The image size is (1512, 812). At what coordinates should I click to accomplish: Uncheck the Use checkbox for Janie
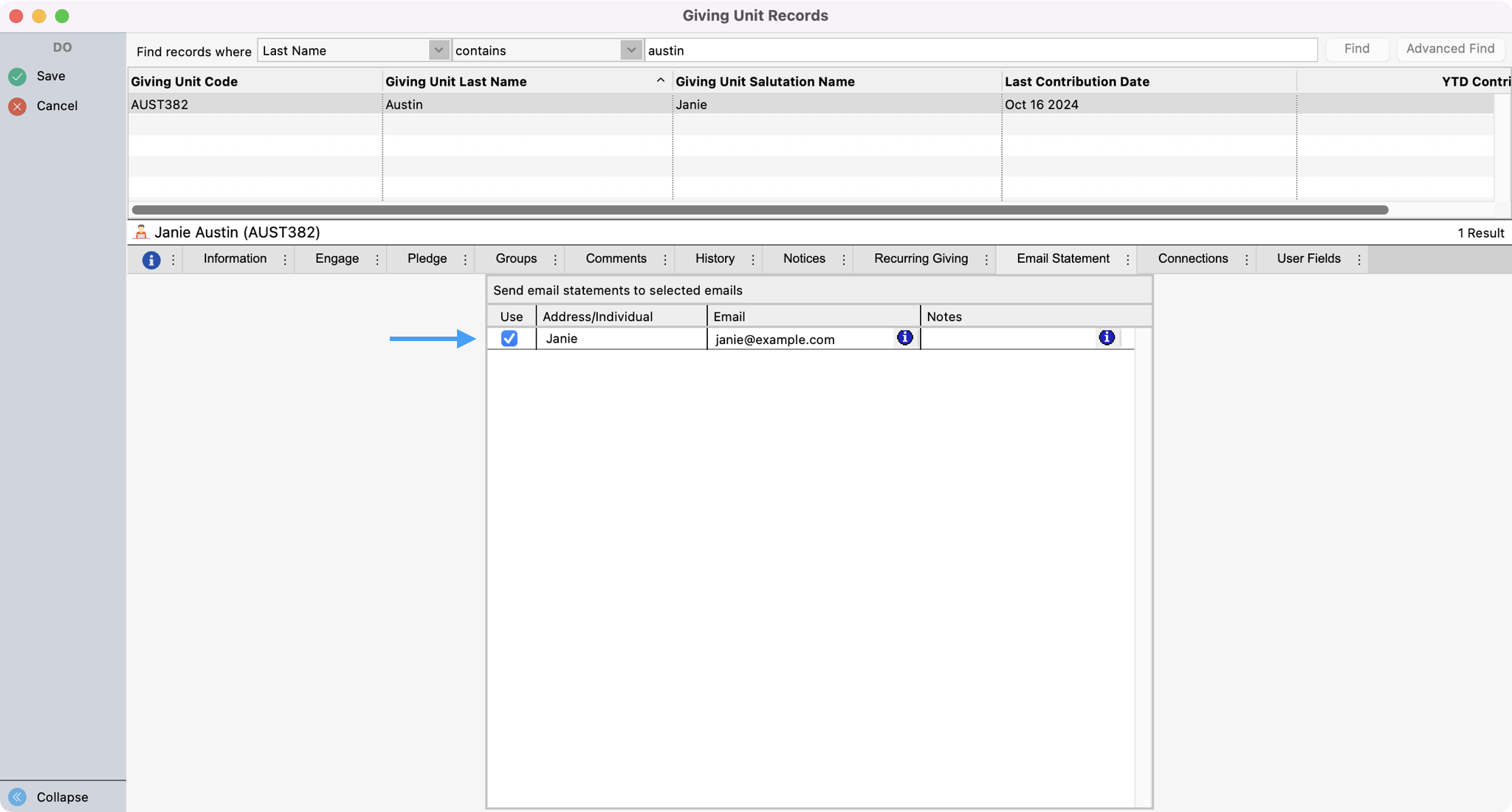point(509,339)
